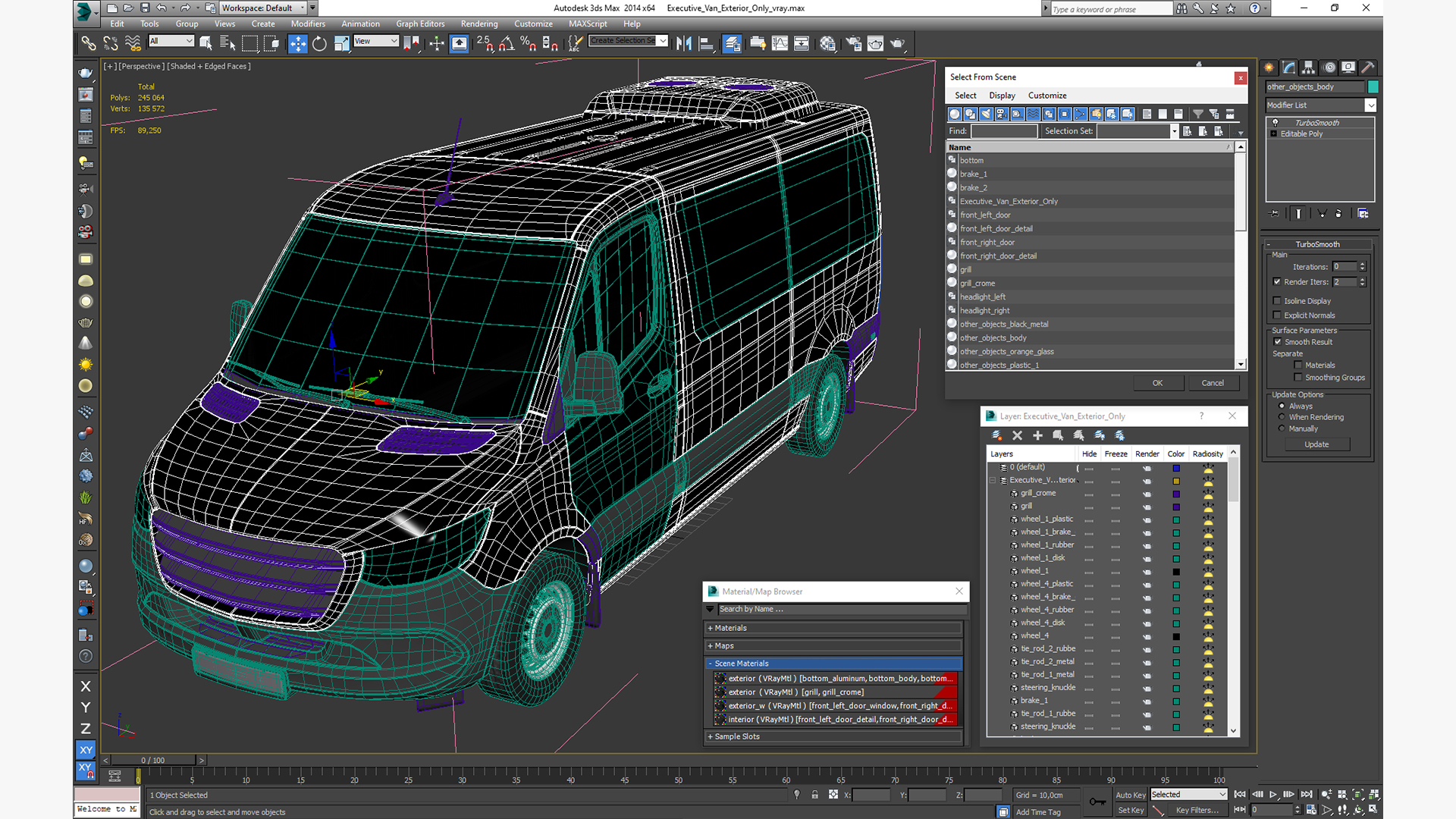Expand Sample Slots section in Material/Map Browser

point(834,736)
